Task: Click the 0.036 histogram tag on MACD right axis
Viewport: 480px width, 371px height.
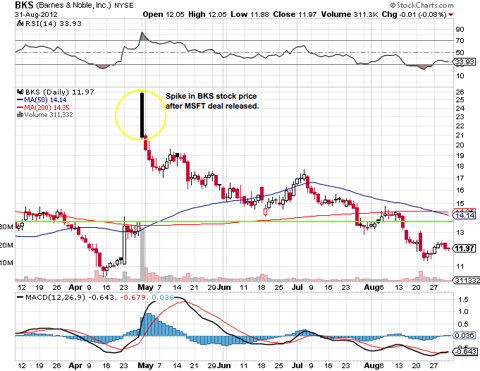Action: pos(465,335)
